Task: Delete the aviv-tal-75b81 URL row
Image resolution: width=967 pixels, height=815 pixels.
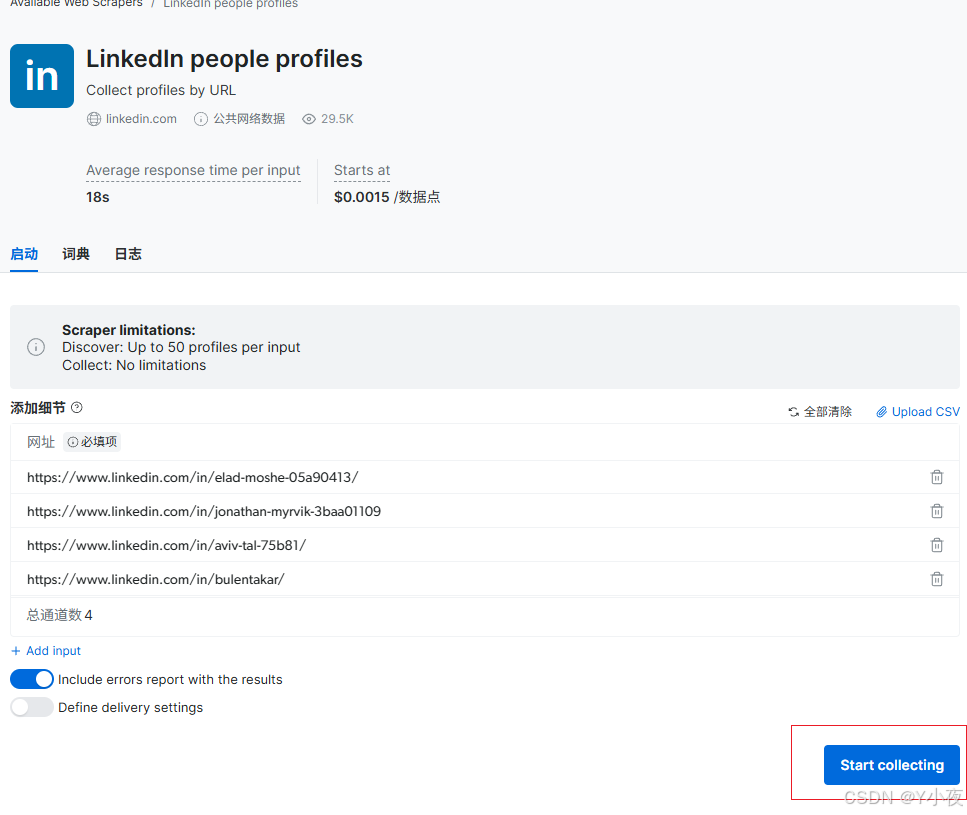Action: click(x=937, y=545)
